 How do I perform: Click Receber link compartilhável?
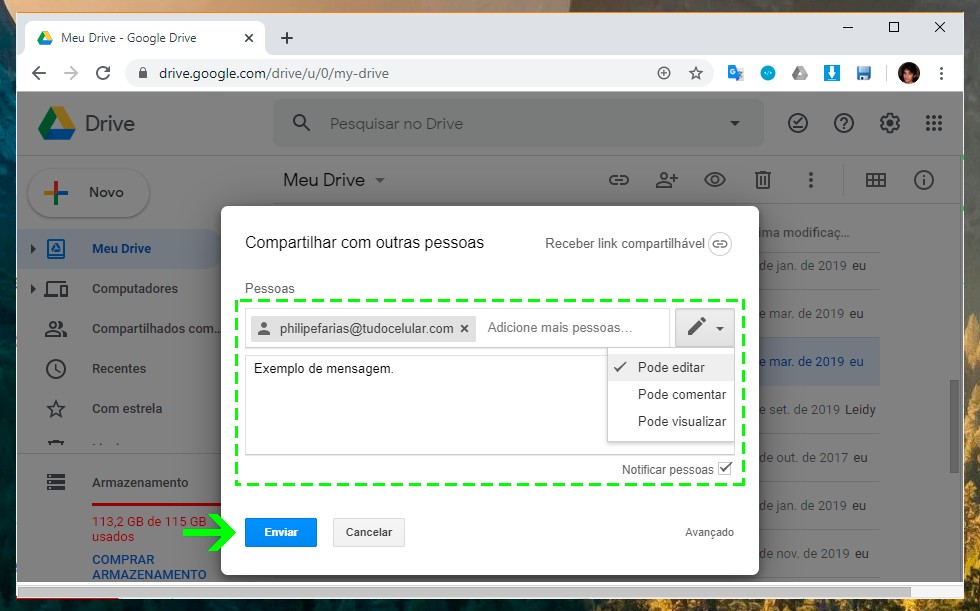click(x=625, y=244)
